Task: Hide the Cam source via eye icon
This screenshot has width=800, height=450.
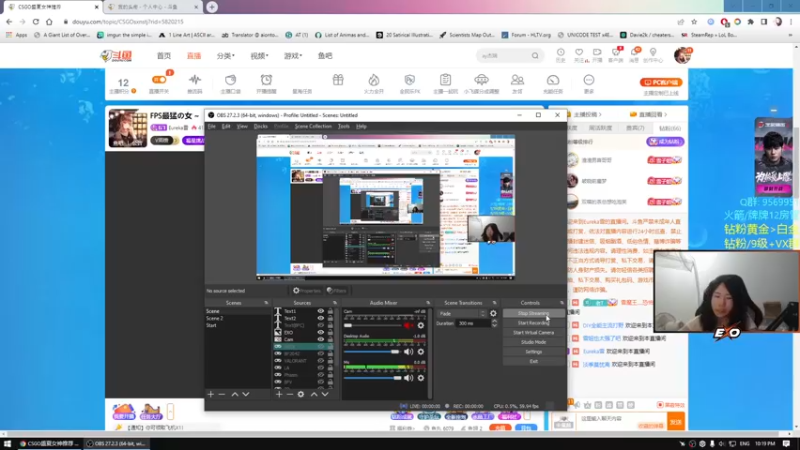Action: coord(320,339)
